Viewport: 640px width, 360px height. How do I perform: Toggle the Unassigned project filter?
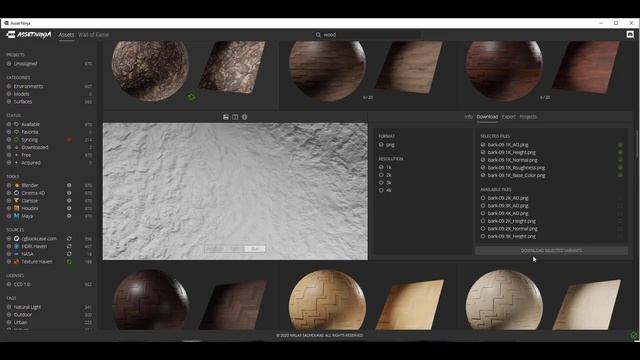[x=9, y=64]
